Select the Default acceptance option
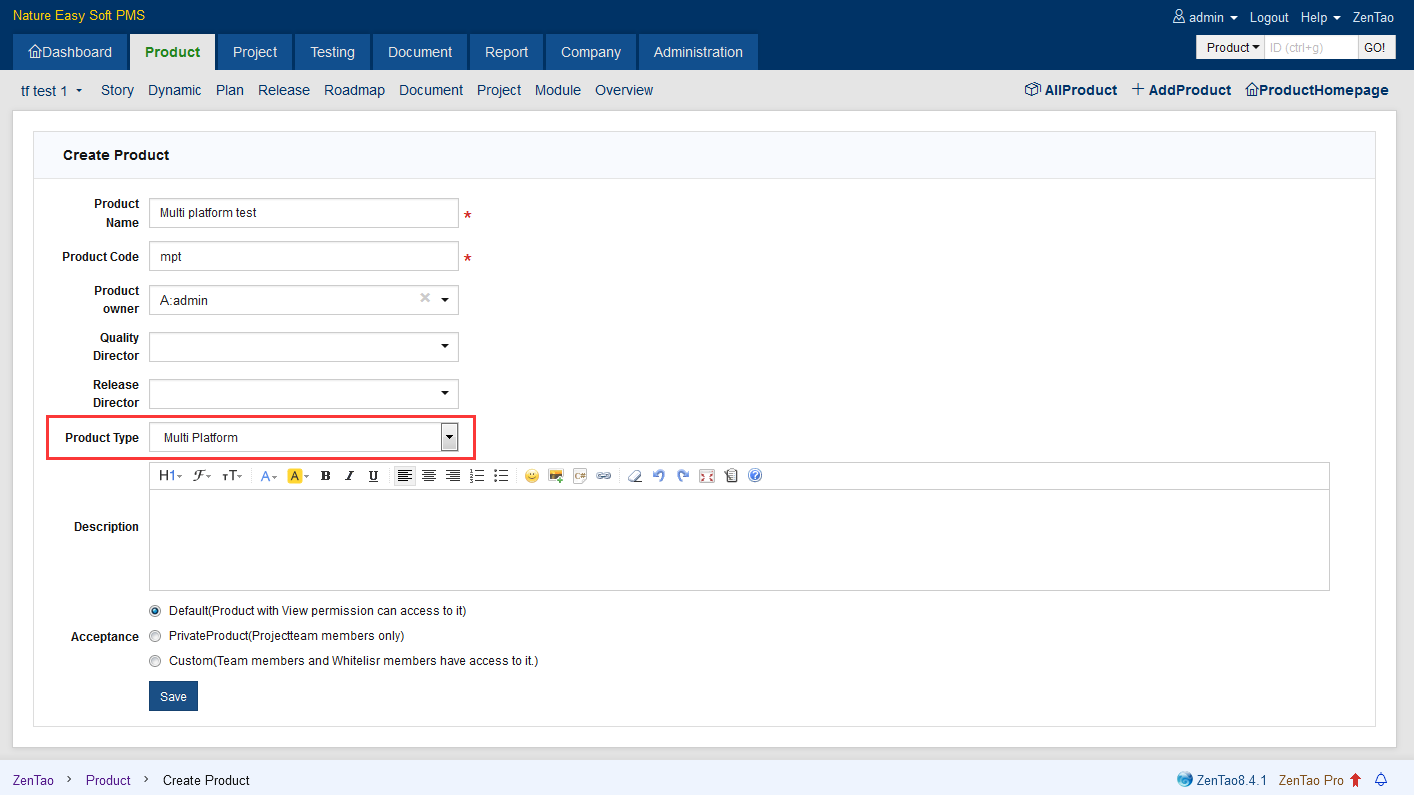This screenshot has height=795, width=1414. pyautogui.click(x=155, y=611)
